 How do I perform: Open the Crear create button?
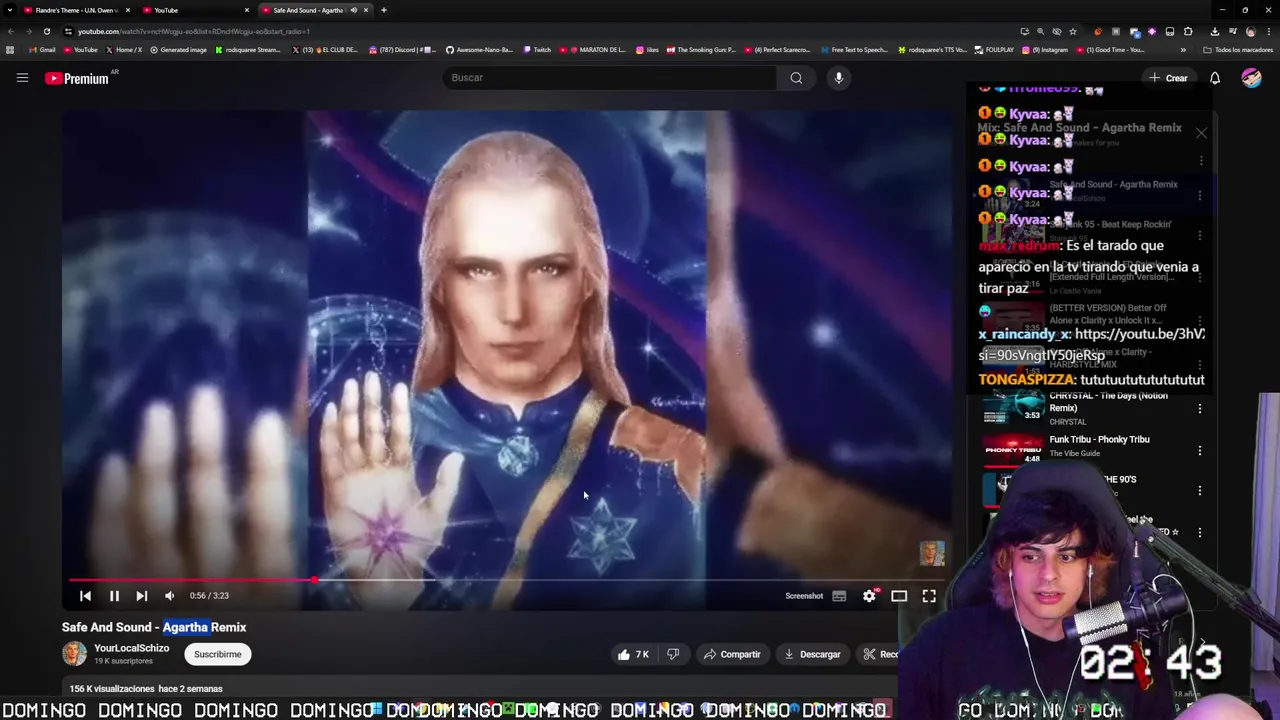1168,78
